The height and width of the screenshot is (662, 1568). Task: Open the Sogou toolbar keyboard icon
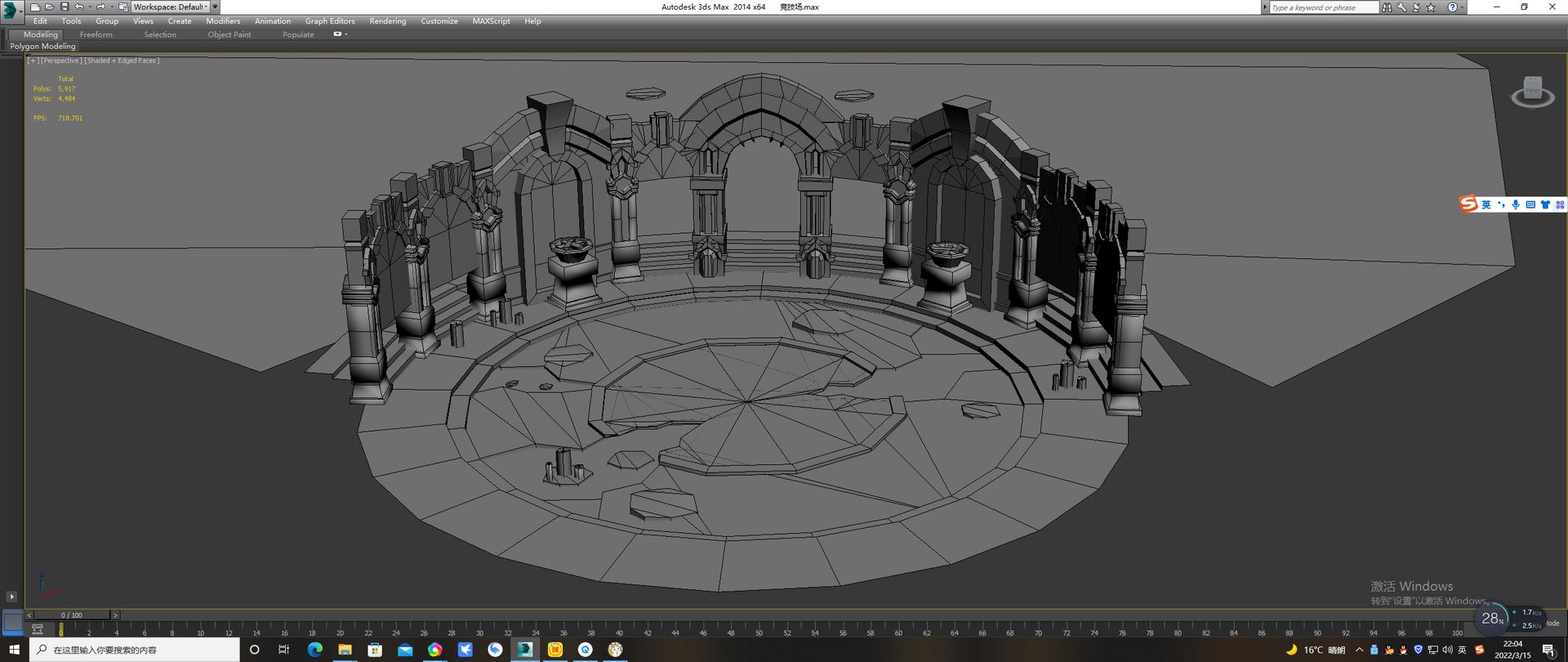coord(1530,204)
